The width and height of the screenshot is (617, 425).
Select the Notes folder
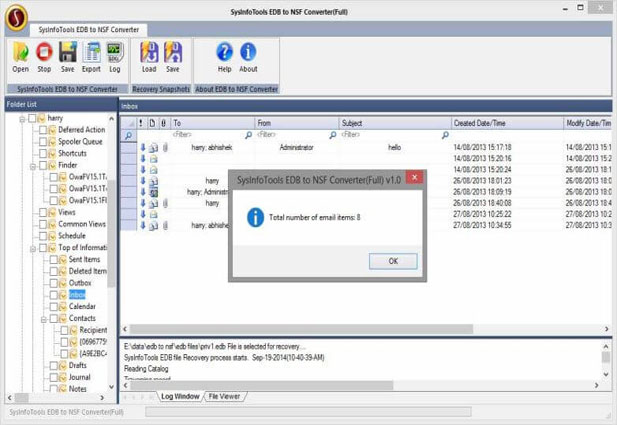[x=78, y=389]
